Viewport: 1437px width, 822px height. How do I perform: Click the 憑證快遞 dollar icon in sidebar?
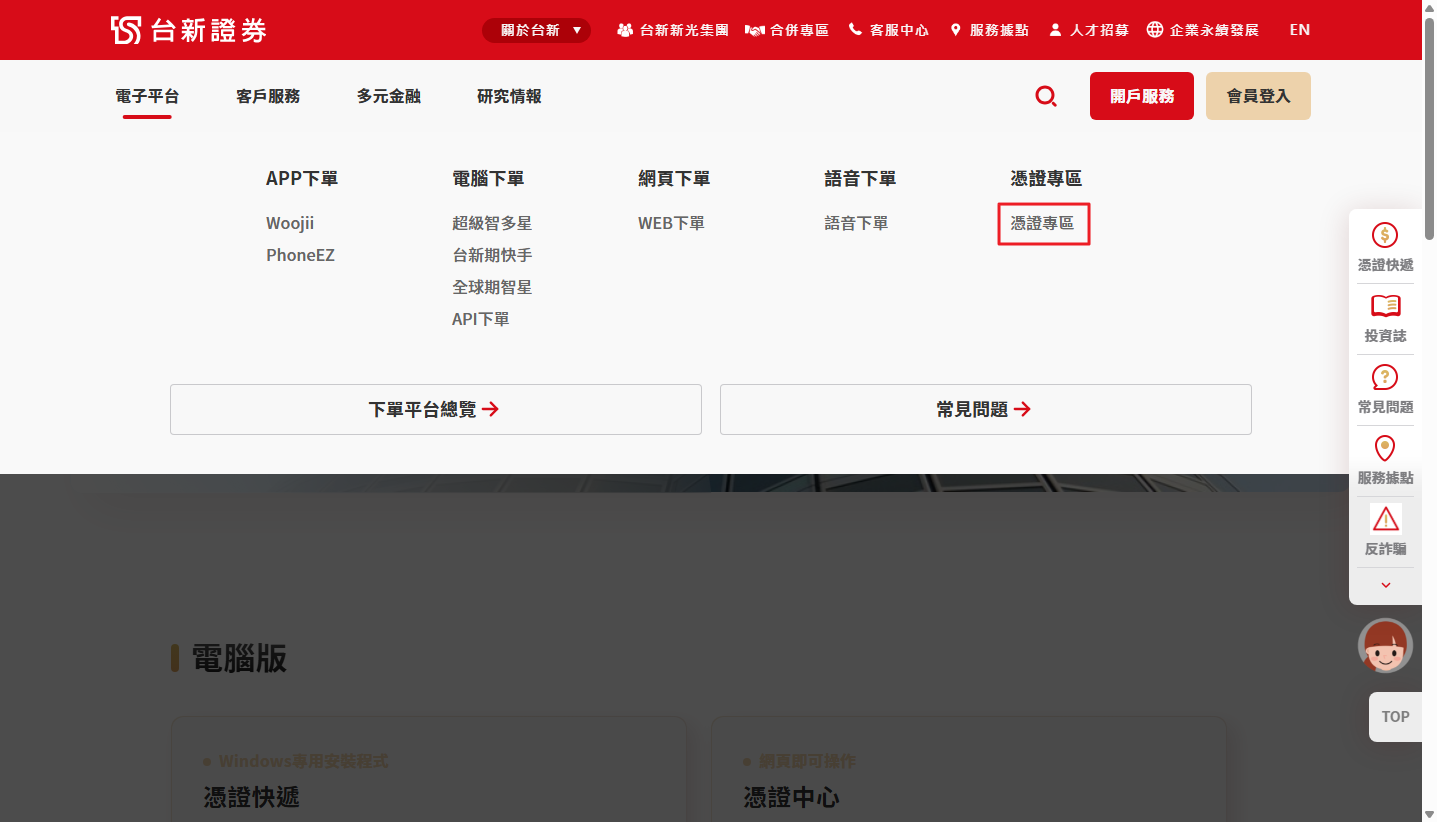(x=1385, y=236)
